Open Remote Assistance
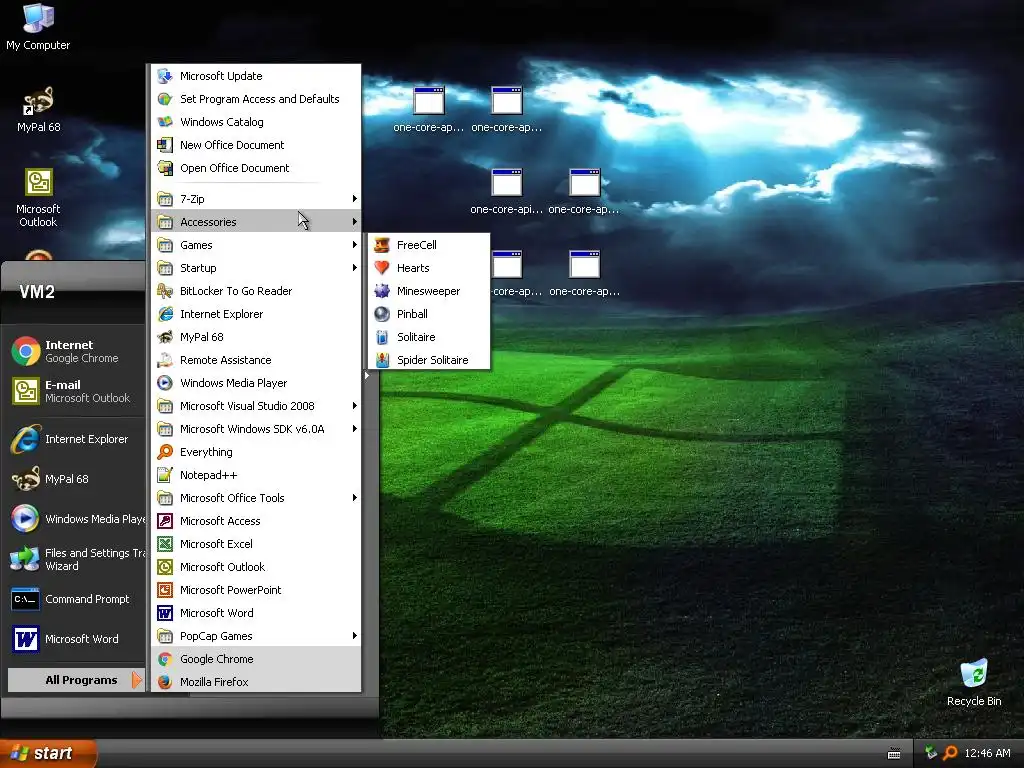 [x=256, y=360]
